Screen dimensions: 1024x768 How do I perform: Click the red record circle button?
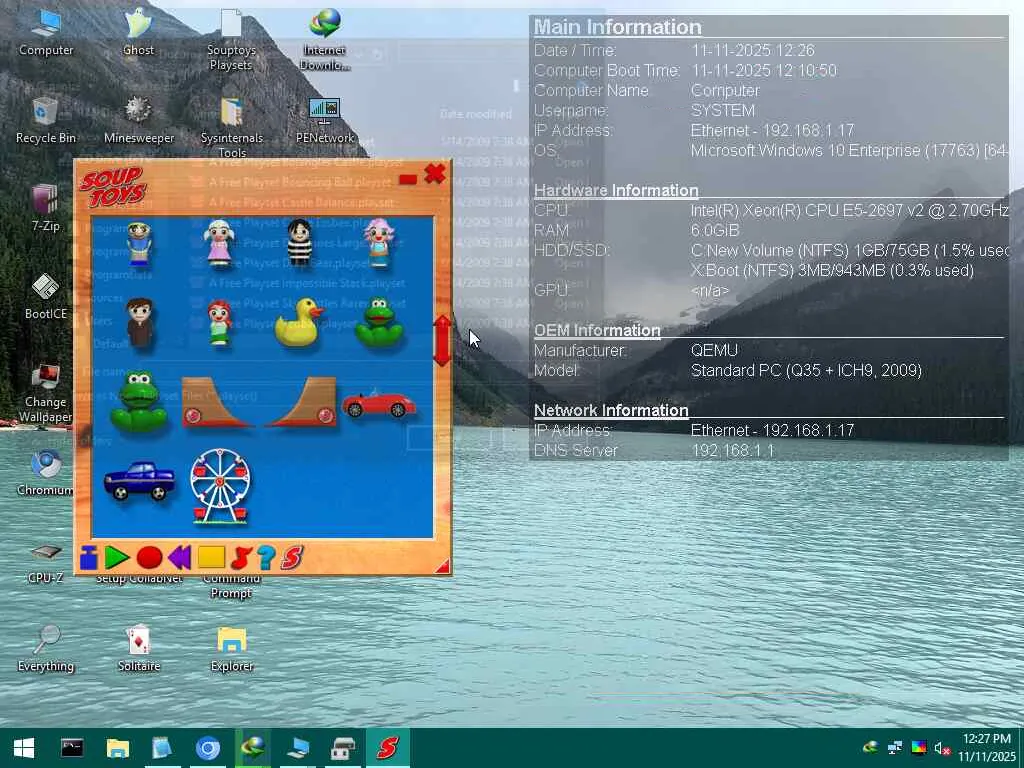click(150, 558)
